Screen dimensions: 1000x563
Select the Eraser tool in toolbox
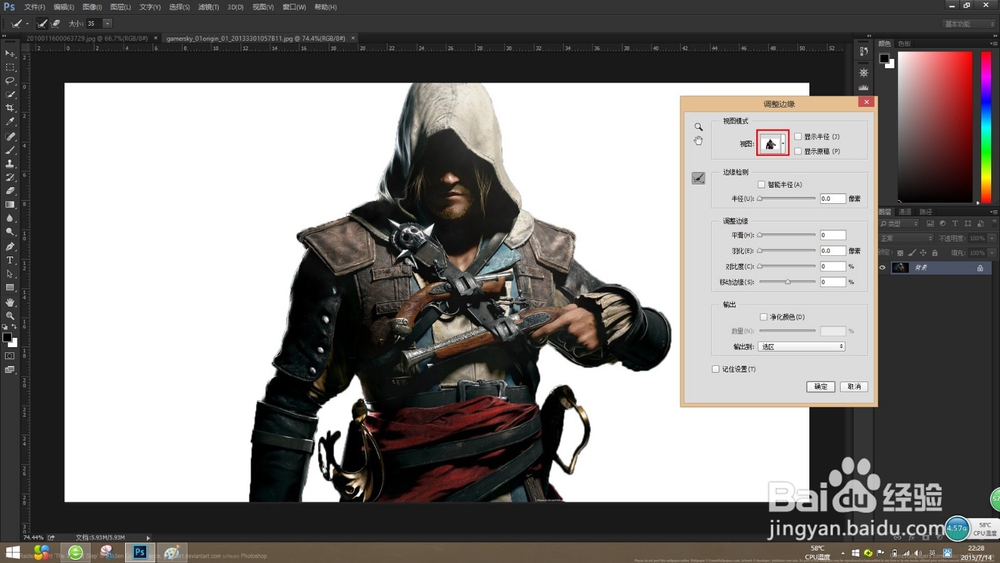tap(10, 191)
